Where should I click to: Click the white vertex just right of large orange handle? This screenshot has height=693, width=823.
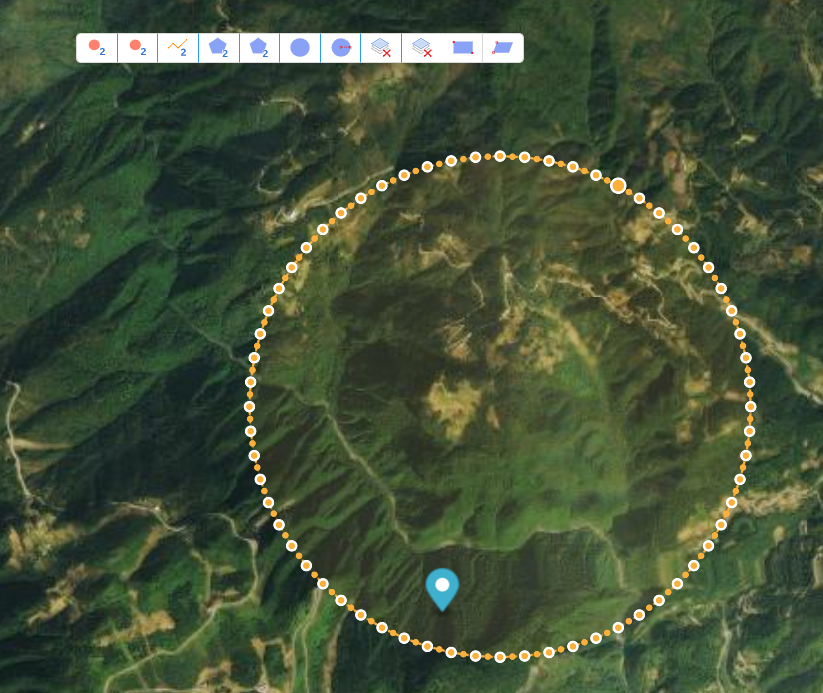pyautogui.click(x=640, y=198)
